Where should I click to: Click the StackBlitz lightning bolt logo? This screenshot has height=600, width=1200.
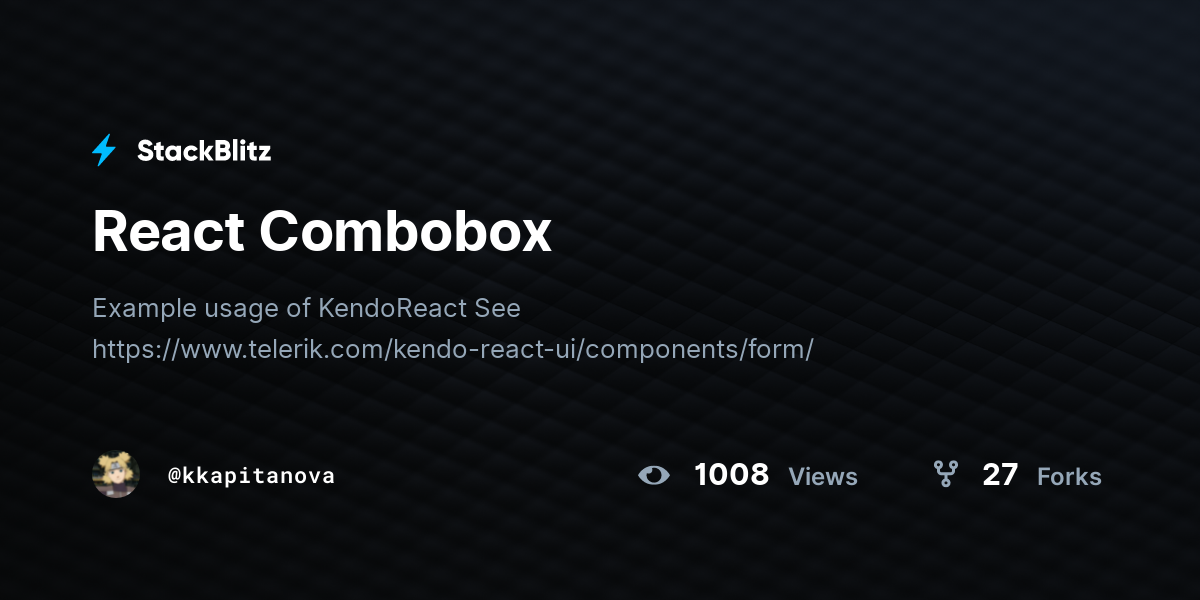click(104, 151)
